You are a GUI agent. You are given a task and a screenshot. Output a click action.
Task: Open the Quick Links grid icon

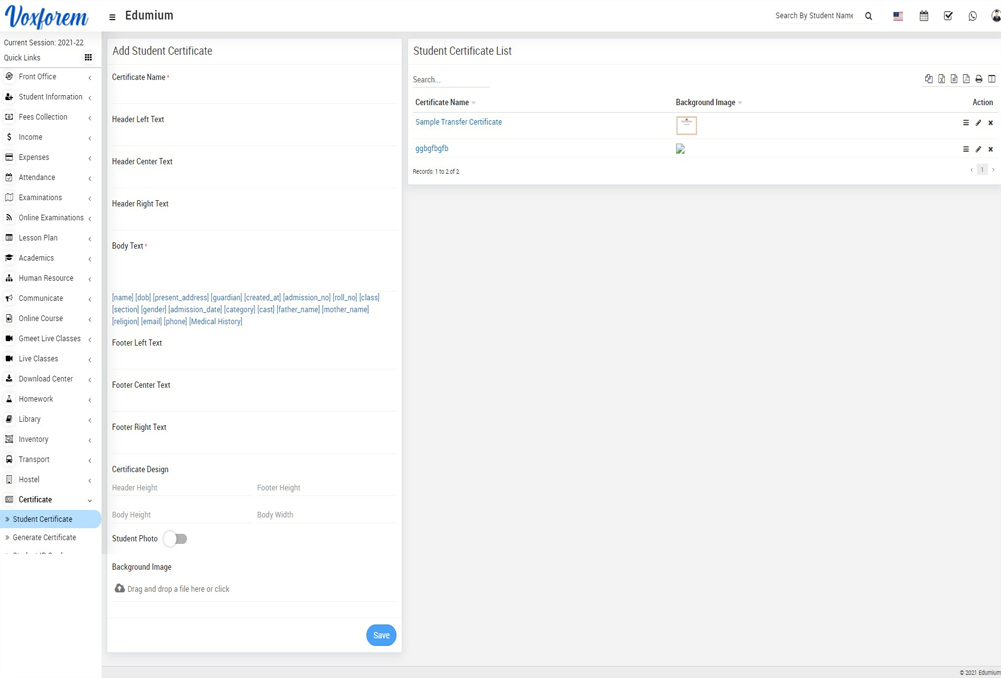point(88,58)
